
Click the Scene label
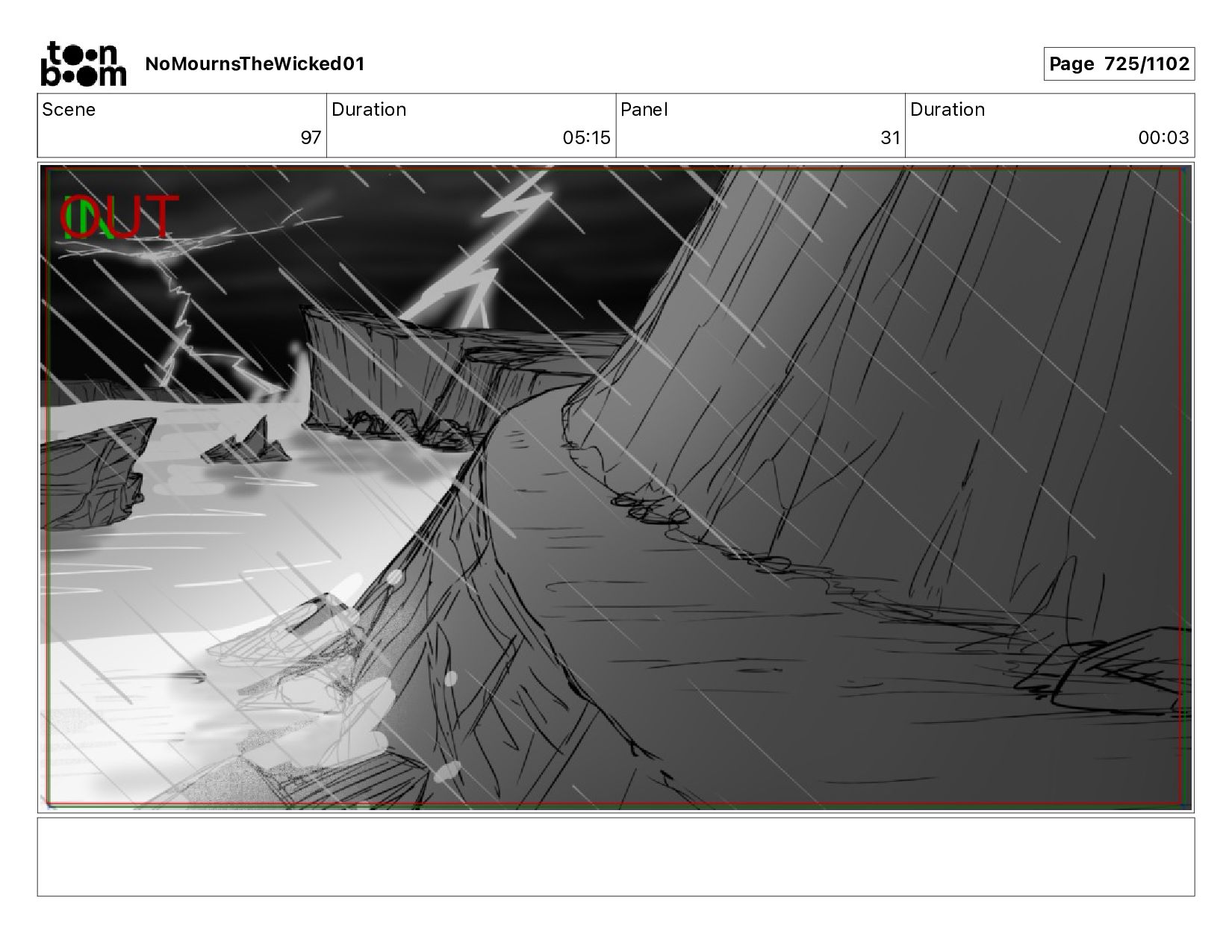coord(69,110)
